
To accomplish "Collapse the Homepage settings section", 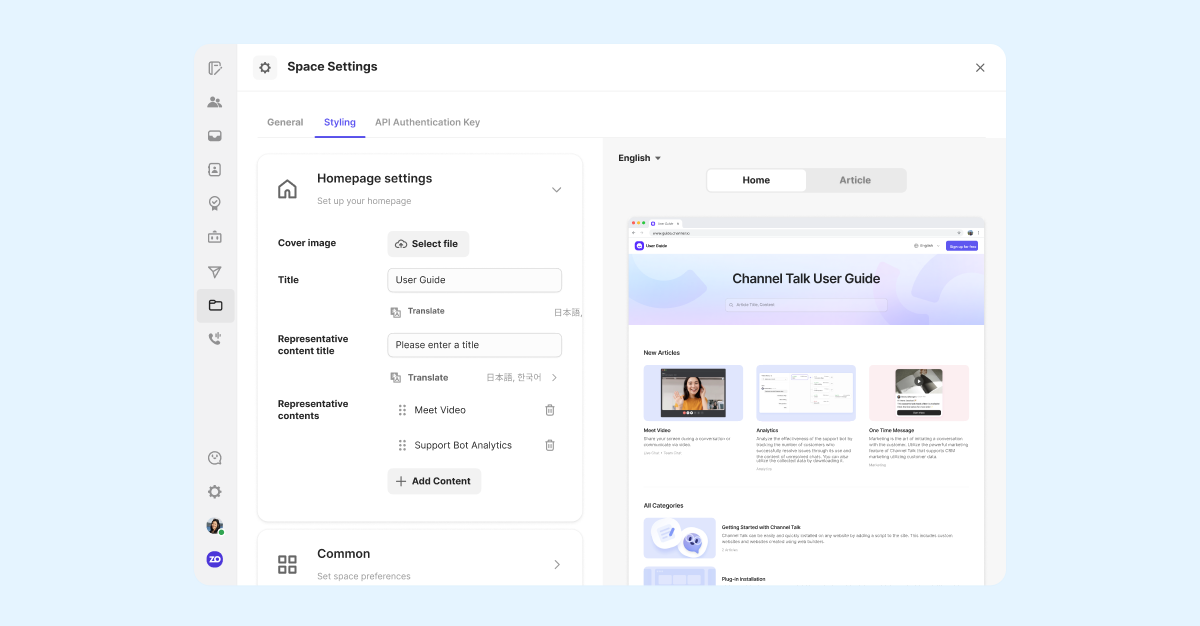I will pos(557,189).
